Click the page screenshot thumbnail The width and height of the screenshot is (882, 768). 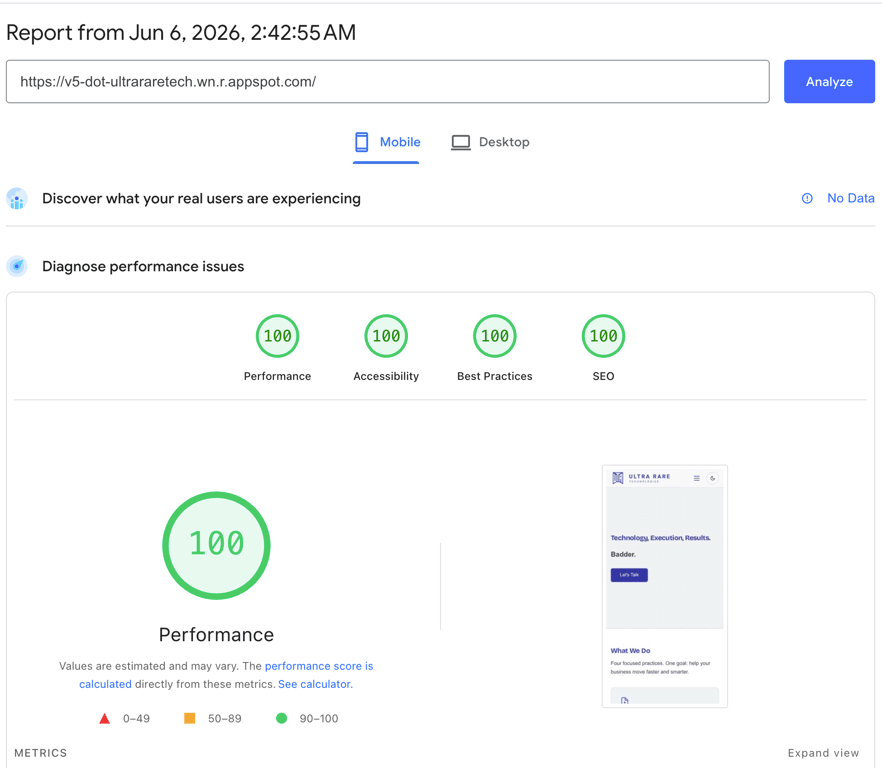point(665,586)
